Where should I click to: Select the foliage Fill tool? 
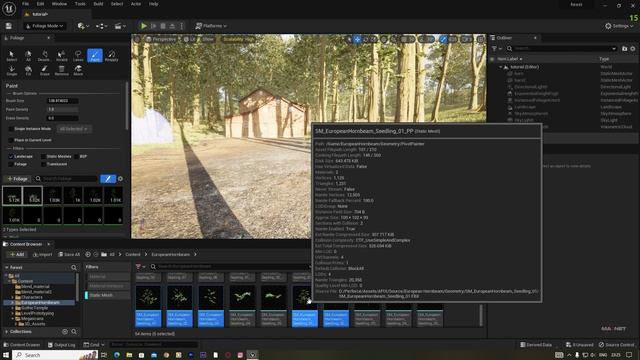click(x=28, y=71)
